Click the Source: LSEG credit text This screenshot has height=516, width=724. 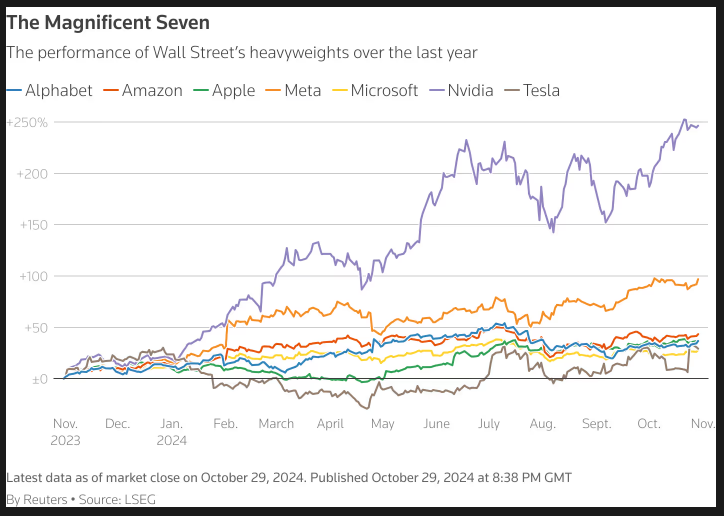pyautogui.click(x=117, y=499)
